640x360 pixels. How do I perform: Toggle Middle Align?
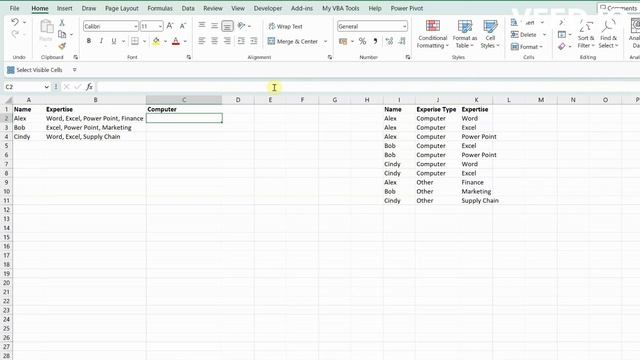pos(214,25)
